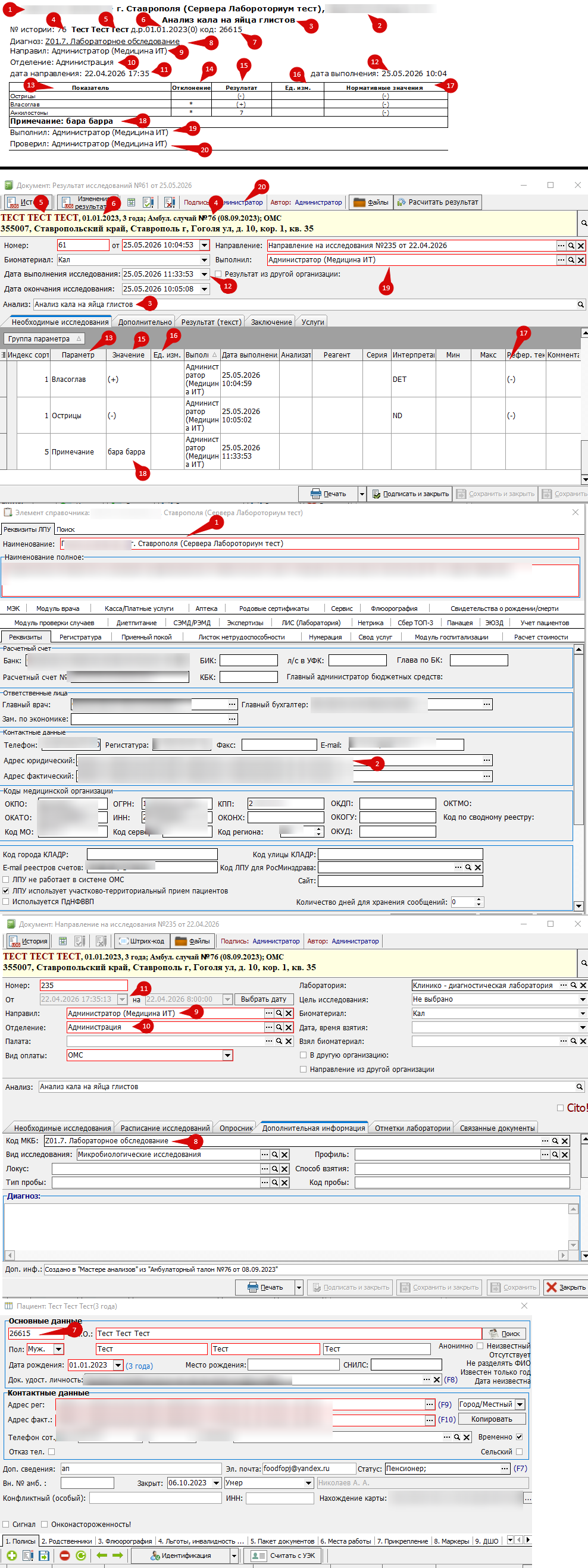Click Закрыть in the Направление window

pyautogui.click(x=565, y=1287)
